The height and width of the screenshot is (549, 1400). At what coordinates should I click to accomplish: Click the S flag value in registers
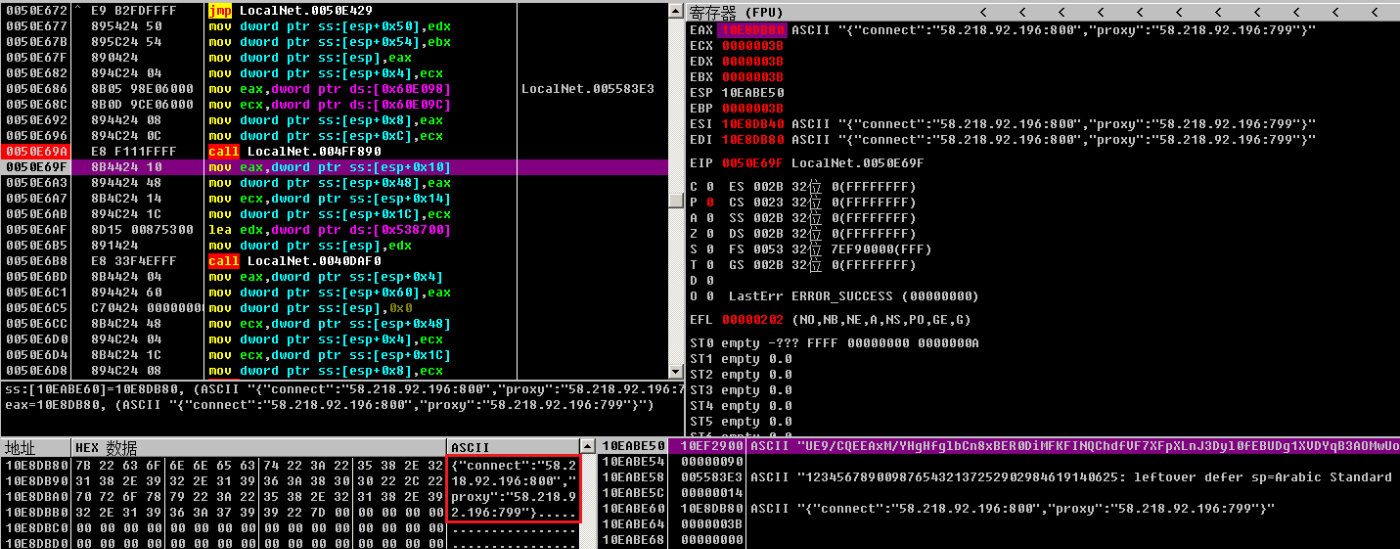(709, 249)
